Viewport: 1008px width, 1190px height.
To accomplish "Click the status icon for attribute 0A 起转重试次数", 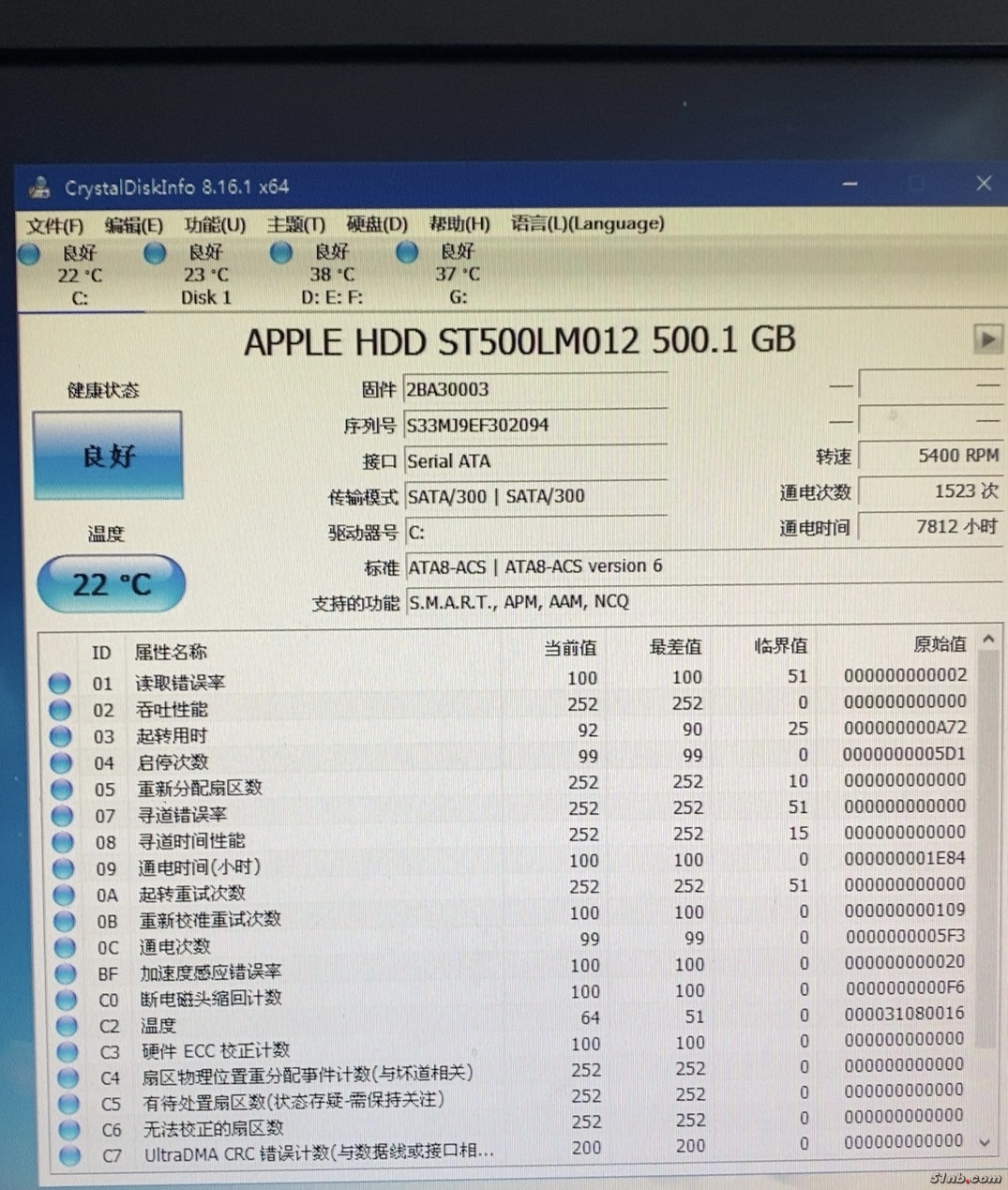I will [x=64, y=895].
